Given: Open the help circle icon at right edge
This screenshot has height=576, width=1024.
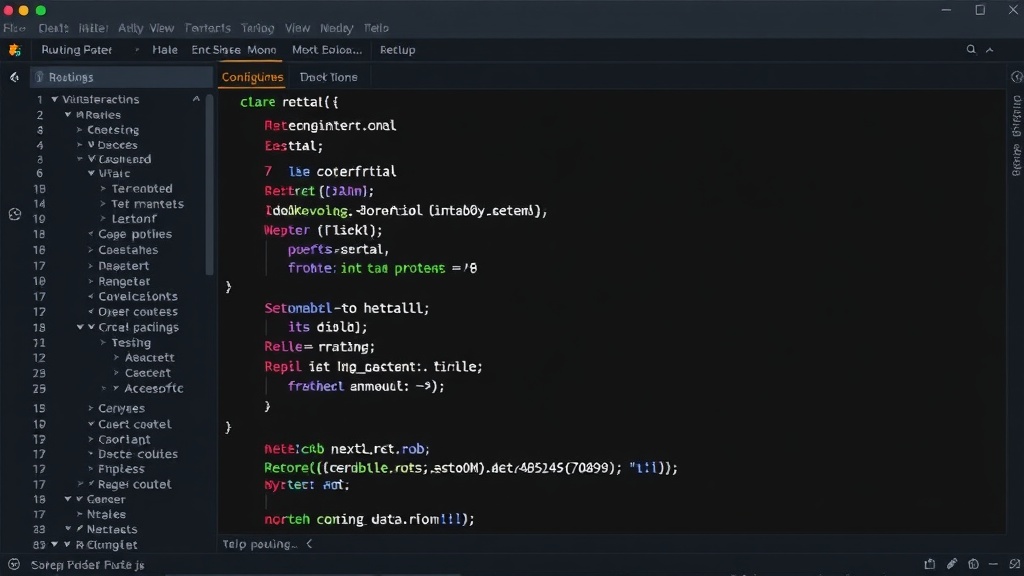Looking at the screenshot, I should coord(1017,77).
